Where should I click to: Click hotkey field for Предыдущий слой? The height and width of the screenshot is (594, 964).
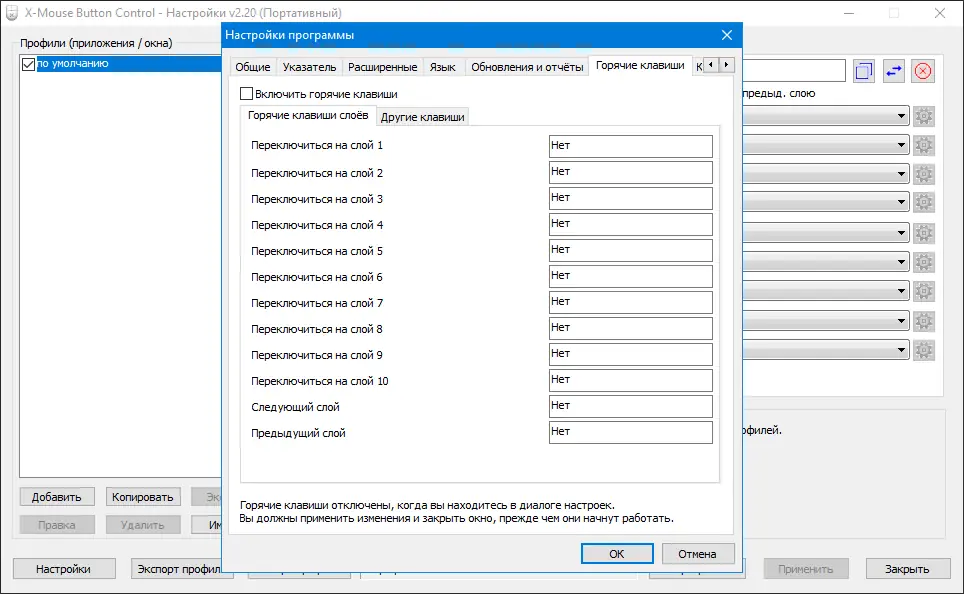[631, 432]
